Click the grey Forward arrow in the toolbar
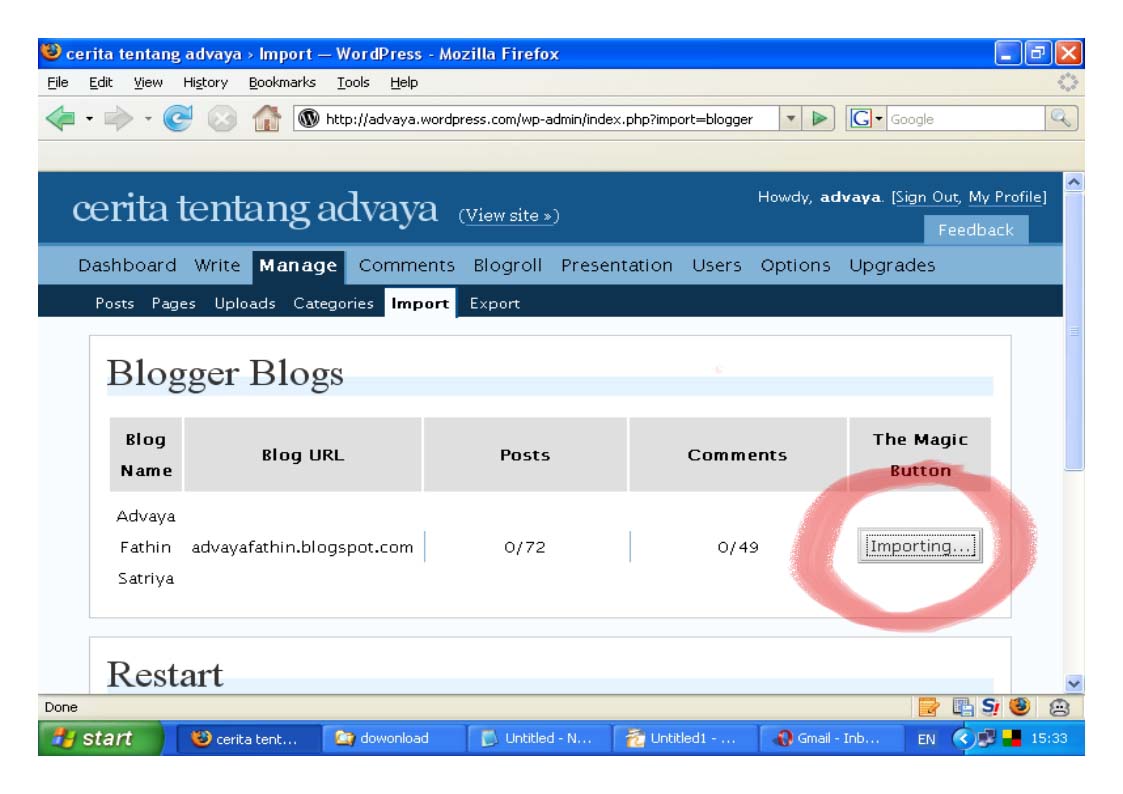The width and height of the screenshot is (1123, 794). coord(118,118)
